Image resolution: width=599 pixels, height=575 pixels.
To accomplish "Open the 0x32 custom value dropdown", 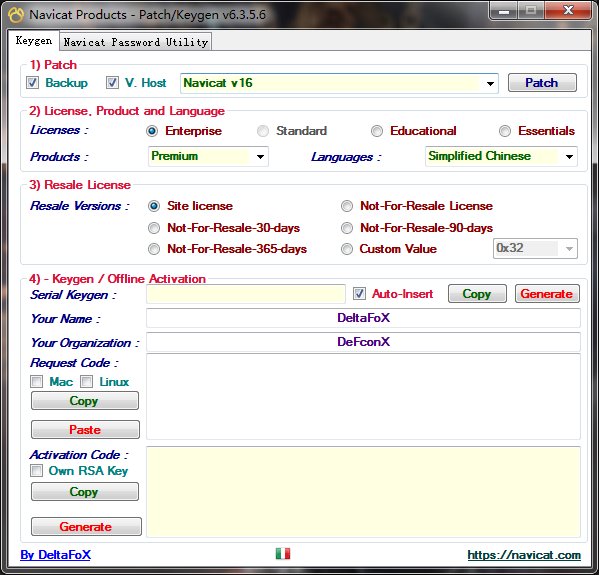I will click(x=535, y=248).
